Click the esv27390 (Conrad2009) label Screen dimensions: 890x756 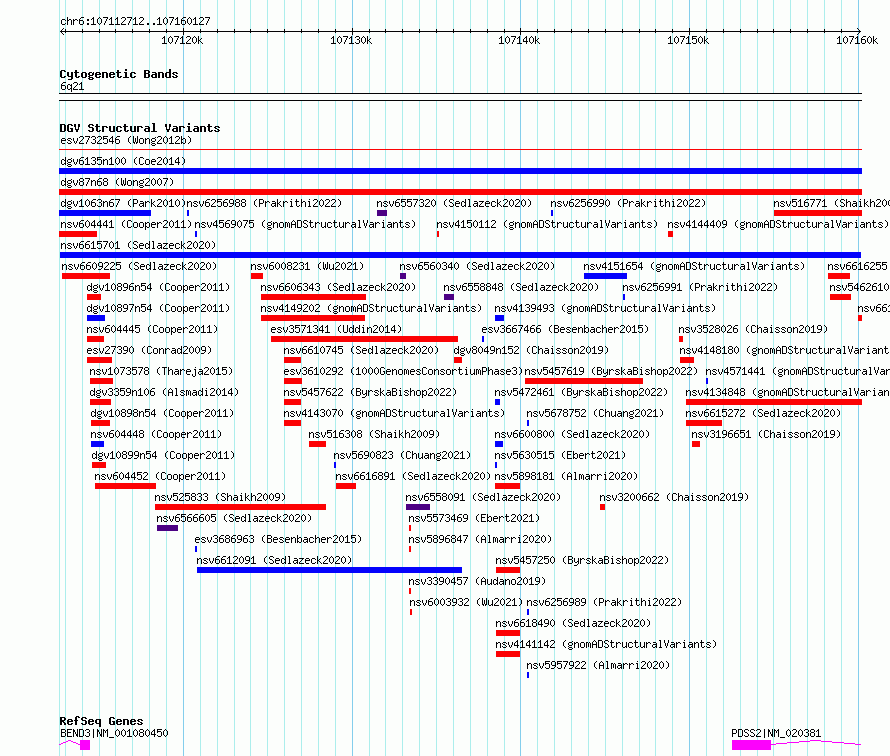coord(149,350)
